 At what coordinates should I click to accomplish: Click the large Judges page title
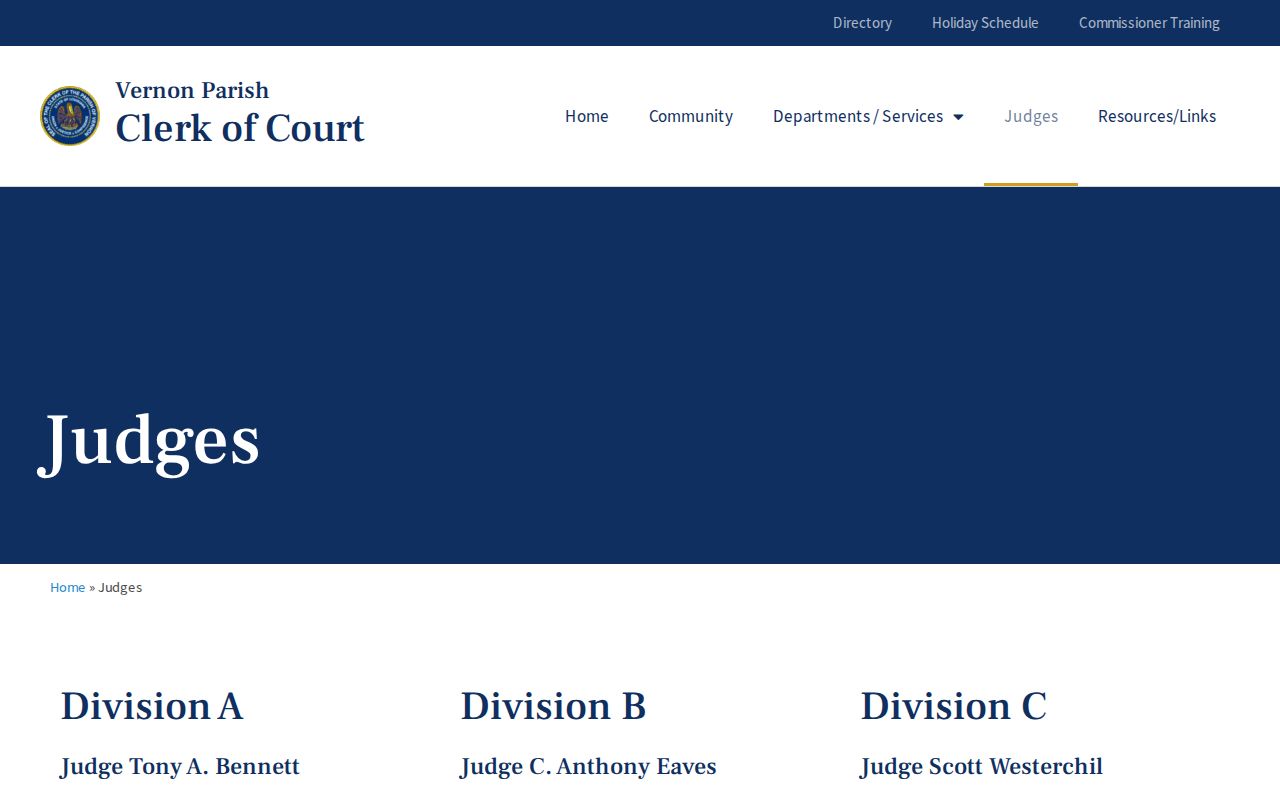pos(149,441)
